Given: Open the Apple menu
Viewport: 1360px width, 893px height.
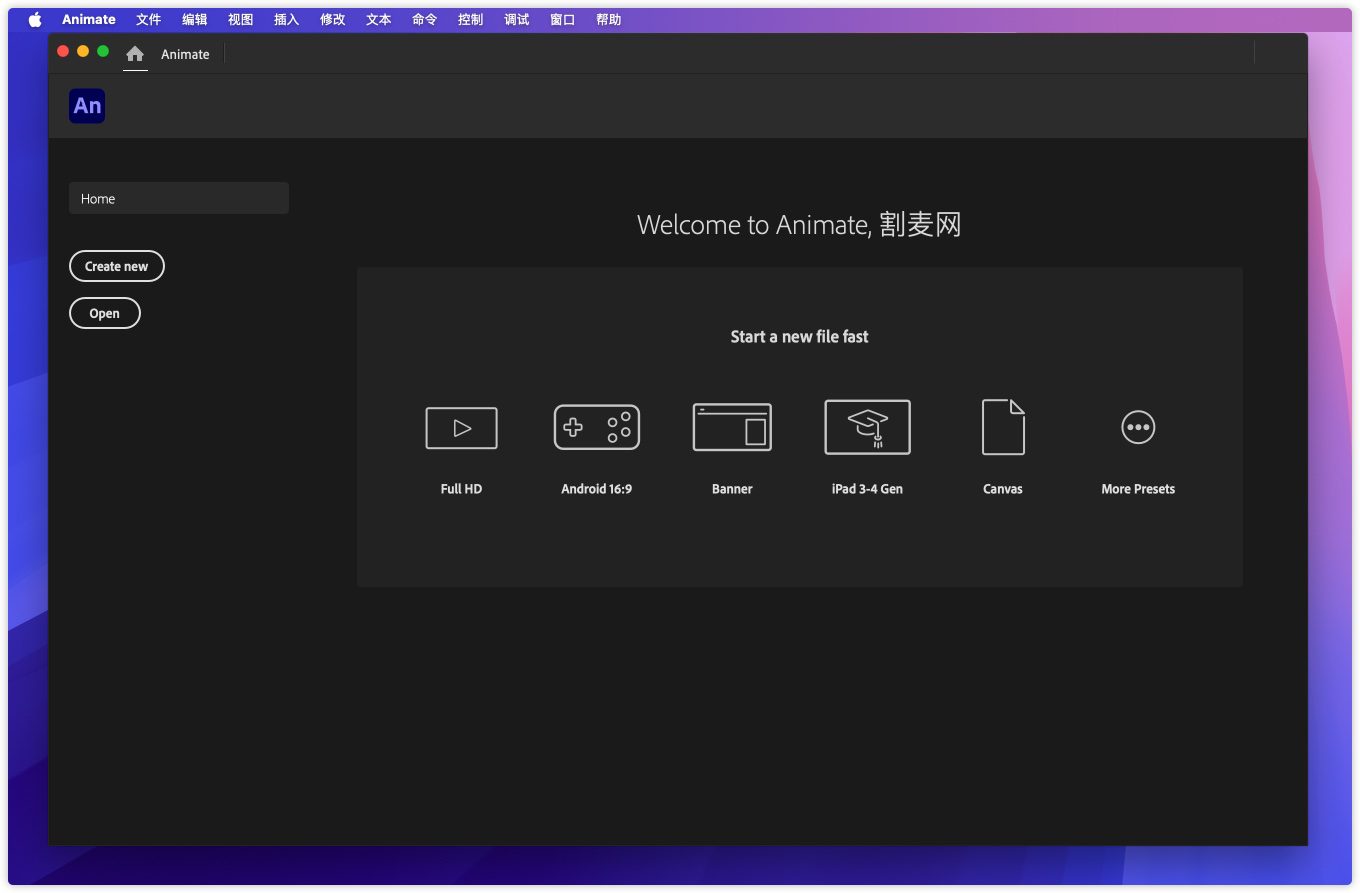Looking at the screenshot, I should click(35, 19).
